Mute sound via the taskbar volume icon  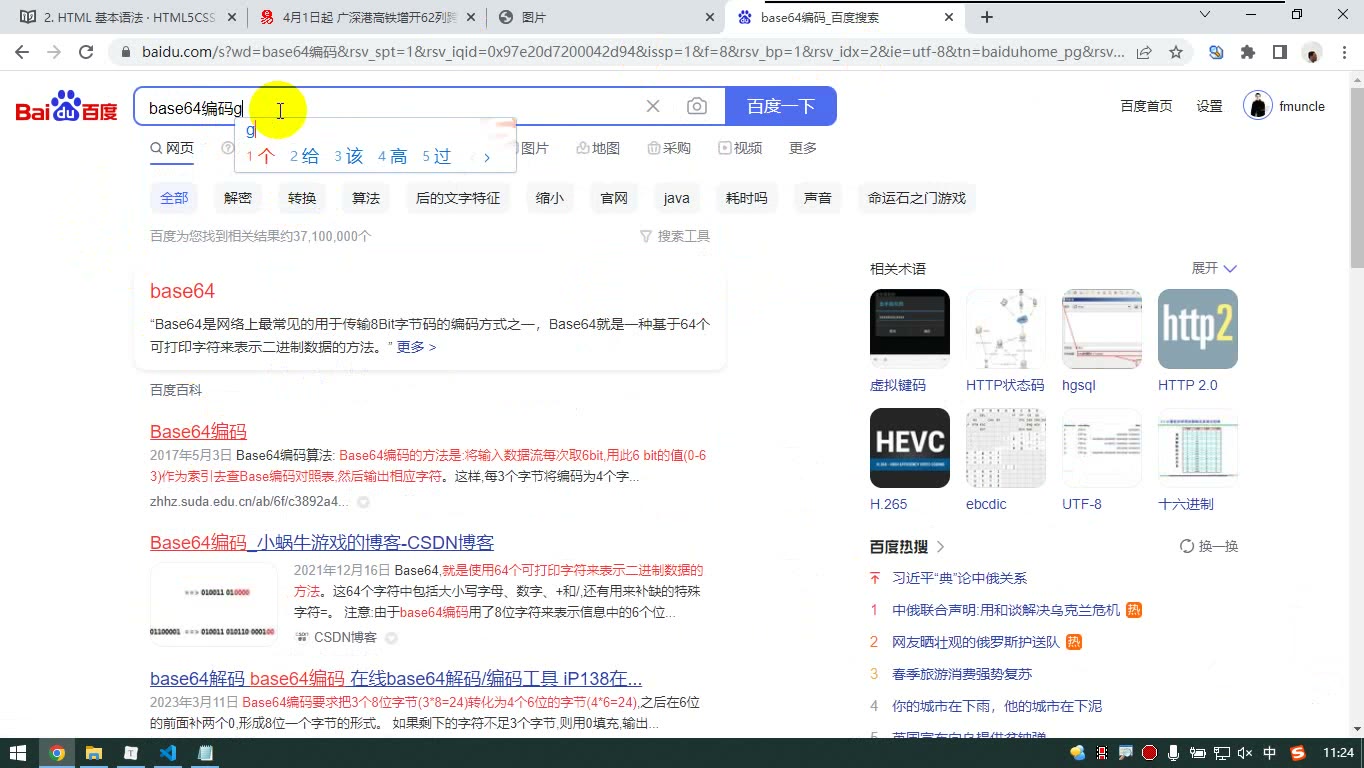pos(1245,753)
